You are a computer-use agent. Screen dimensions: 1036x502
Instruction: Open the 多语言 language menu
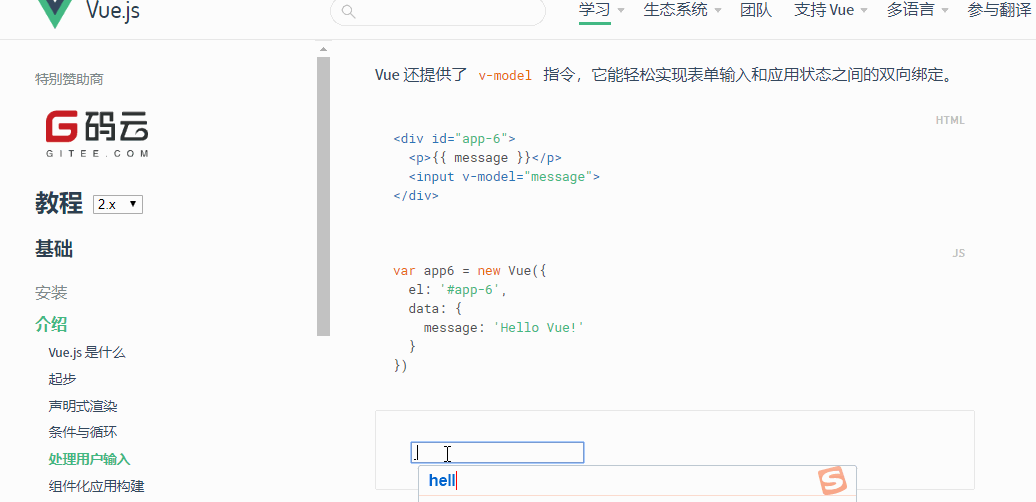[x=917, y=10]
